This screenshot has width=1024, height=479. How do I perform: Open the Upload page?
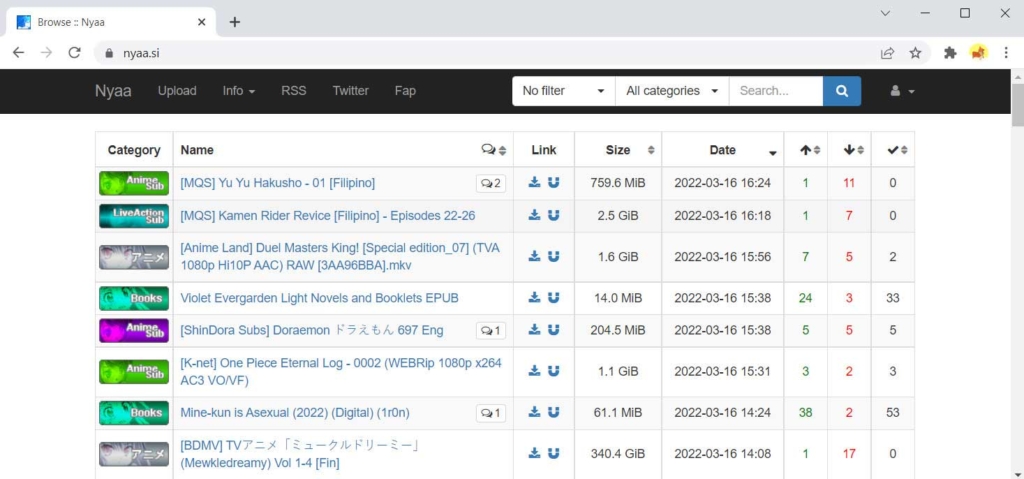pos(177,91)
